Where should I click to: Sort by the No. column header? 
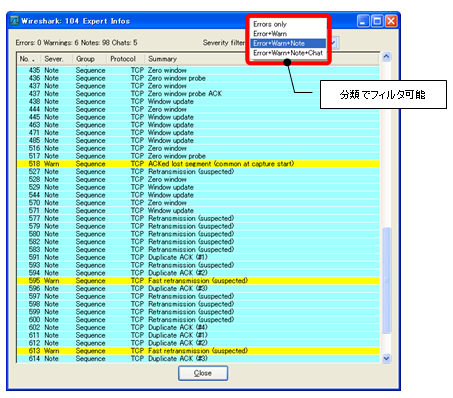[28, 59]
